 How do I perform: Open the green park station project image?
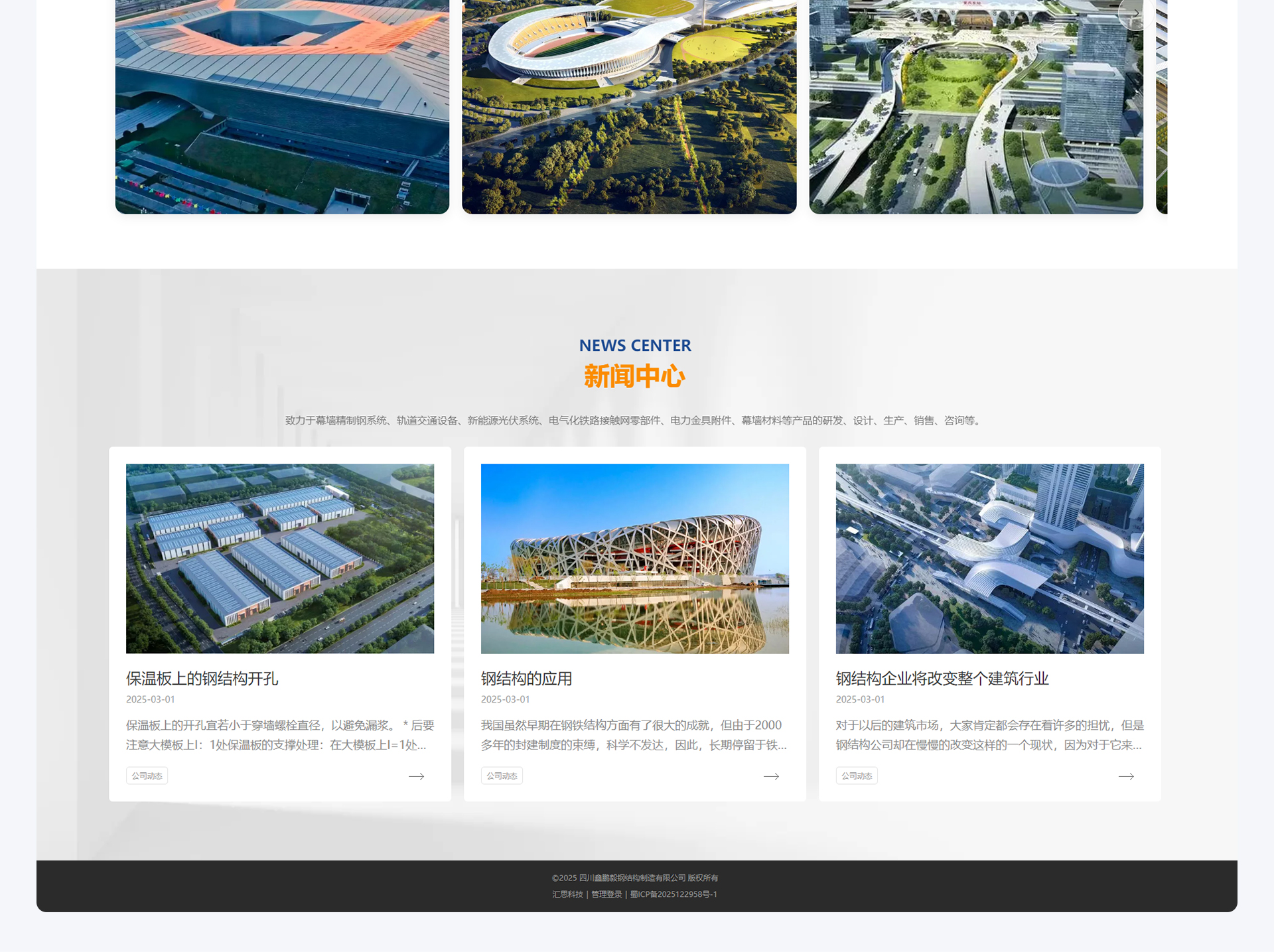coord(976,107)
